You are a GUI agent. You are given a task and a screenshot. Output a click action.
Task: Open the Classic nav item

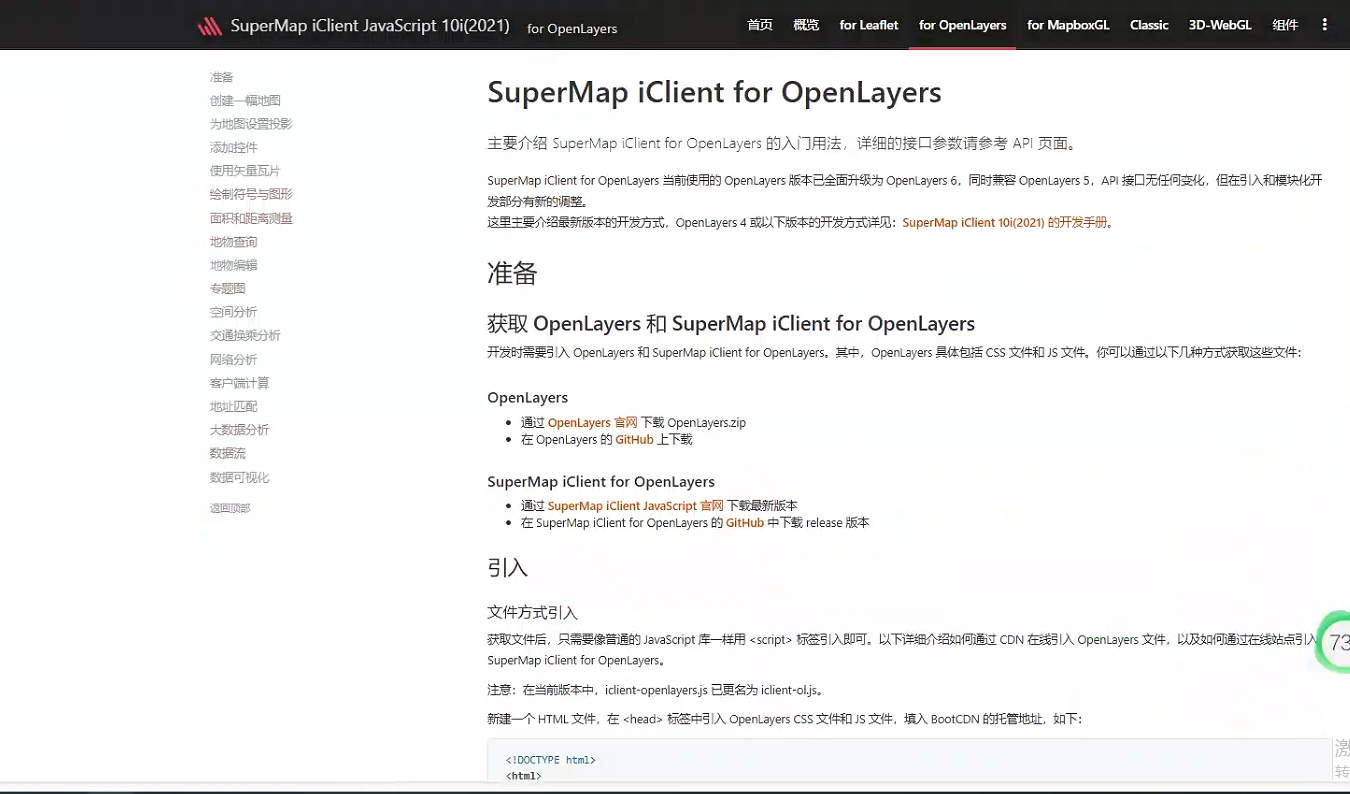(1149, 25)
